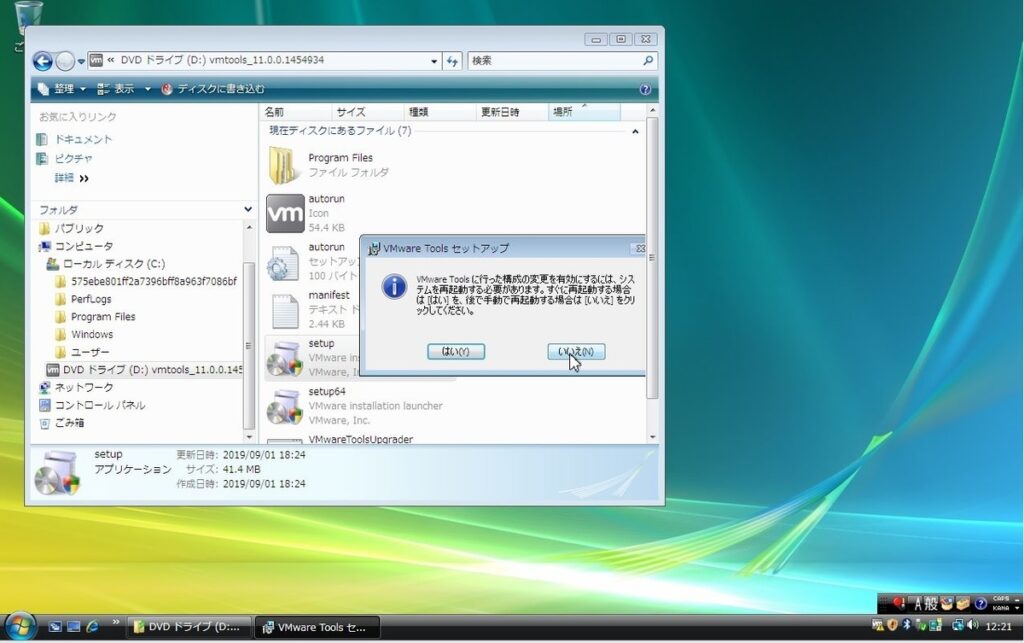
Task: Click the Bluetooth tray icon
Action: (x=906, y=625)
